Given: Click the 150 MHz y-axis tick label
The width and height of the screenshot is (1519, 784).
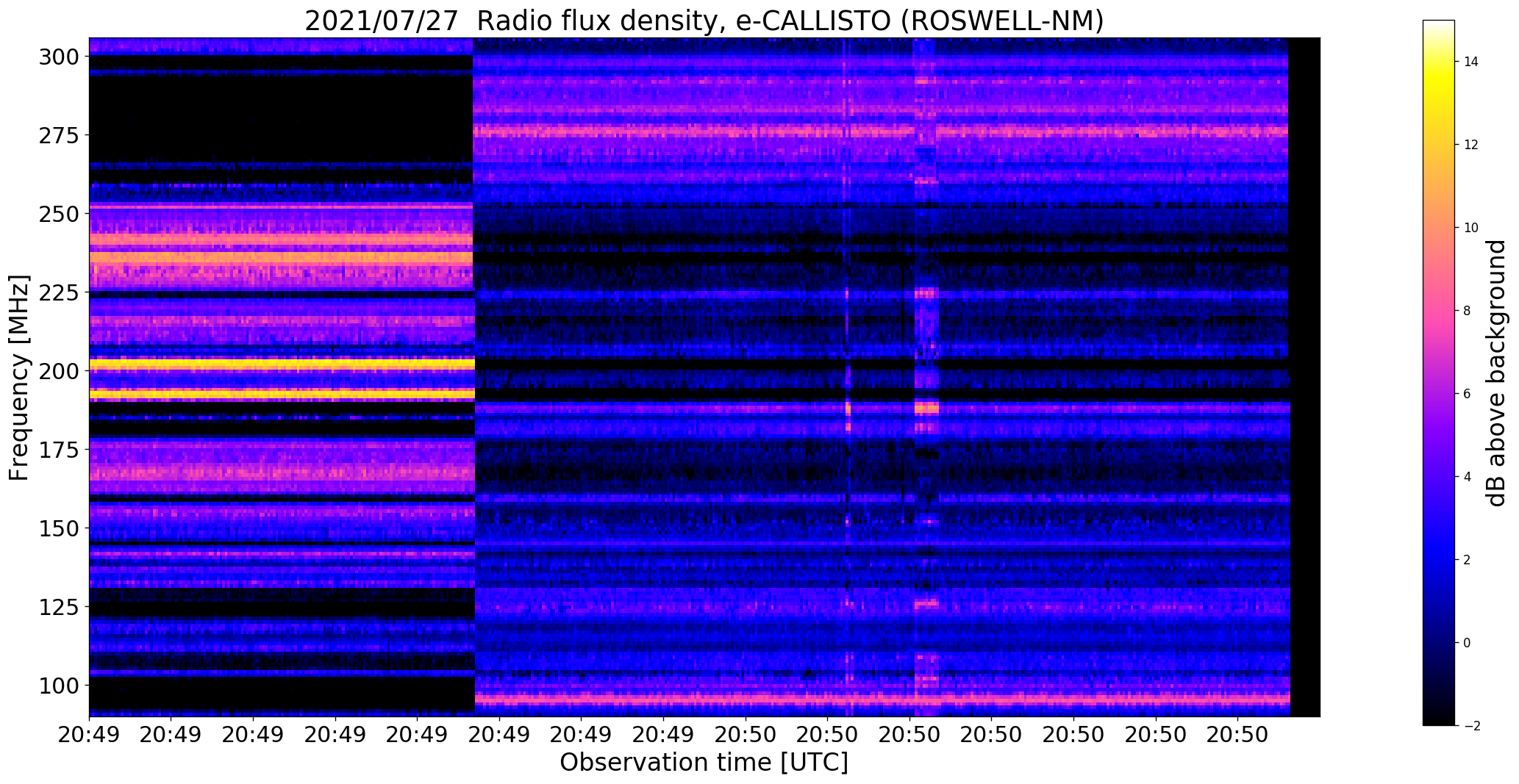Looking at the screenshot, I should [x=60, y=528].
